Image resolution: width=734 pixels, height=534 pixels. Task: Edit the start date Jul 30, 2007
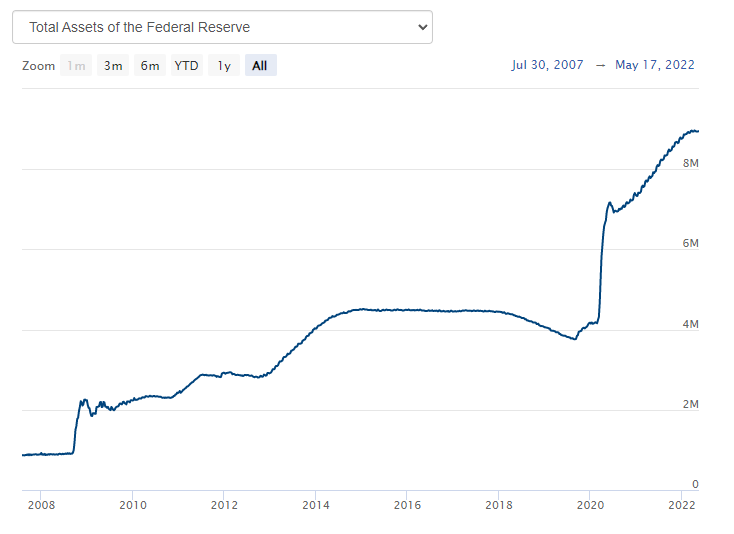coord(547,65)
